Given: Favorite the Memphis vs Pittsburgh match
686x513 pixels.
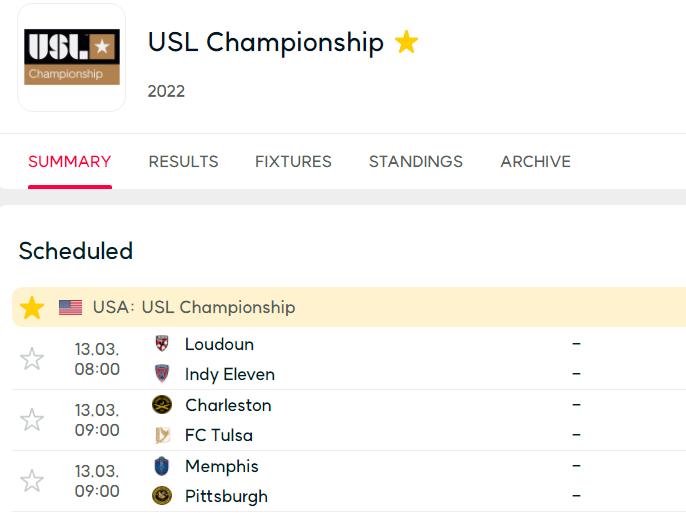Looking at the screenshot, I should coord(32,481).
